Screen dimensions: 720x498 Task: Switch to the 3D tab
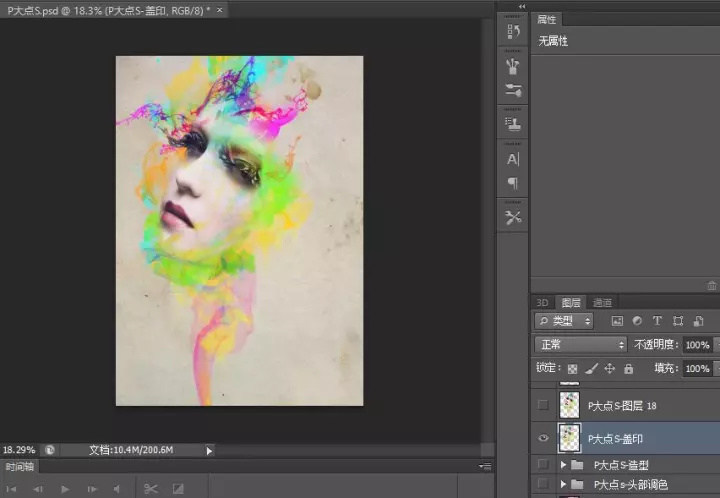(542, 302)
